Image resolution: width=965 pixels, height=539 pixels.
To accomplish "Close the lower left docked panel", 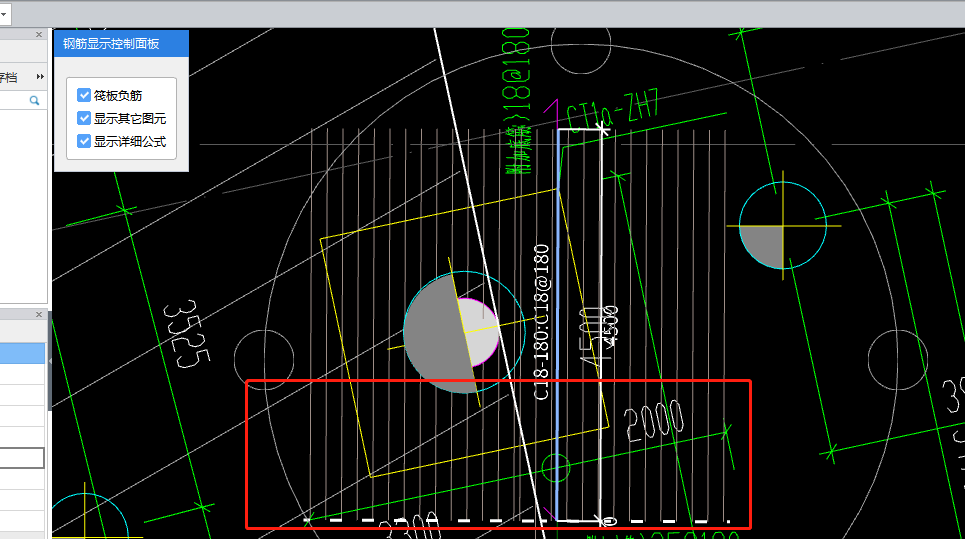I will 39,314.
